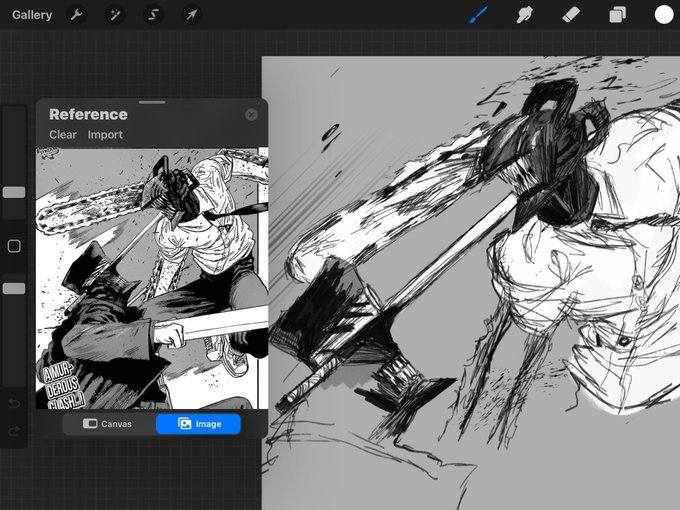Open the active color picker circle
Screen dimensions: 680x510
[664, 15]
